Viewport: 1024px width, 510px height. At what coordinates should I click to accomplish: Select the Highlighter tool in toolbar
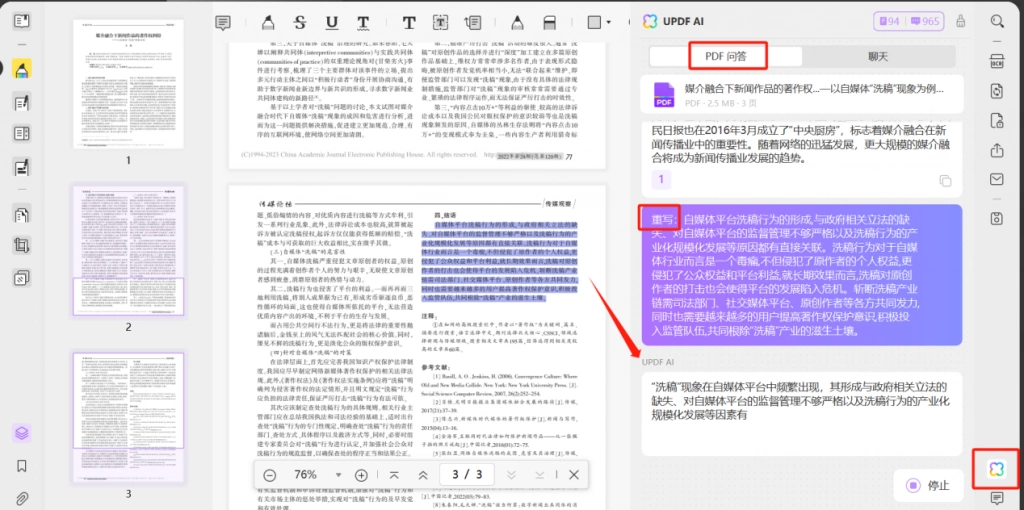point(268,23)
